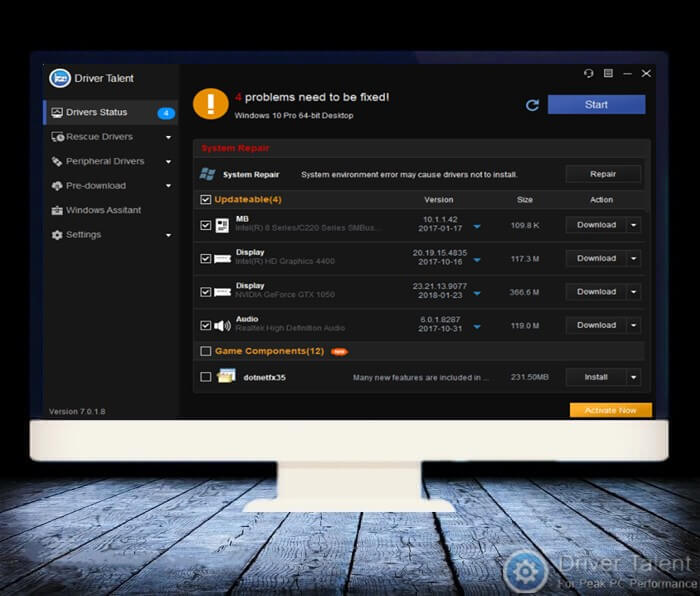Check the Game Components(12) checkbox

coord(205,351)
